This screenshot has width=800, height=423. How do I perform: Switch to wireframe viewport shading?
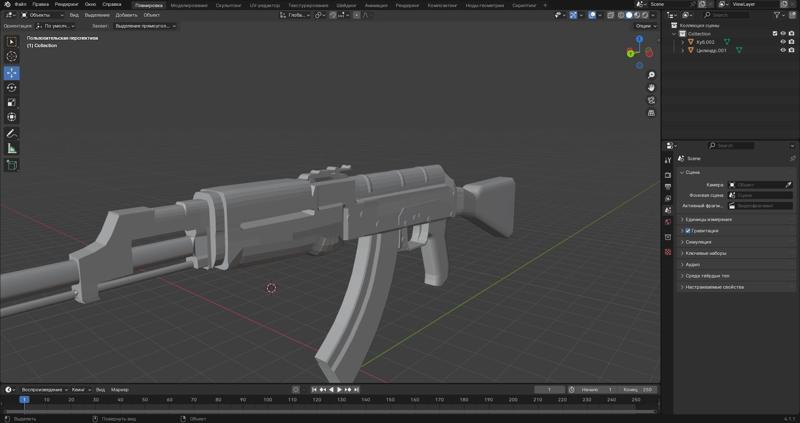(621, 15)
